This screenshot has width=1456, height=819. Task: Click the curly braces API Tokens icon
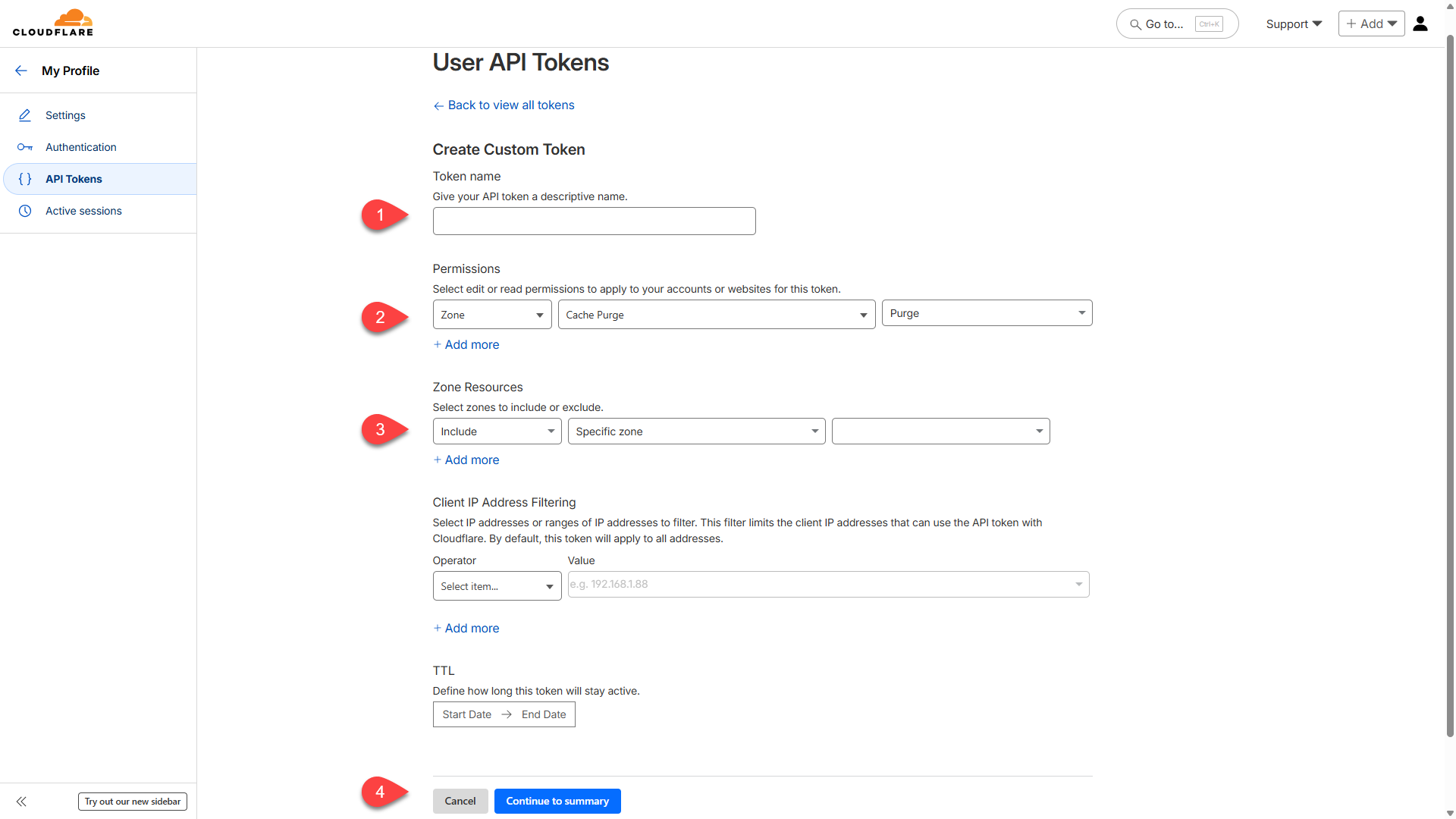click(x=25, y=179)
